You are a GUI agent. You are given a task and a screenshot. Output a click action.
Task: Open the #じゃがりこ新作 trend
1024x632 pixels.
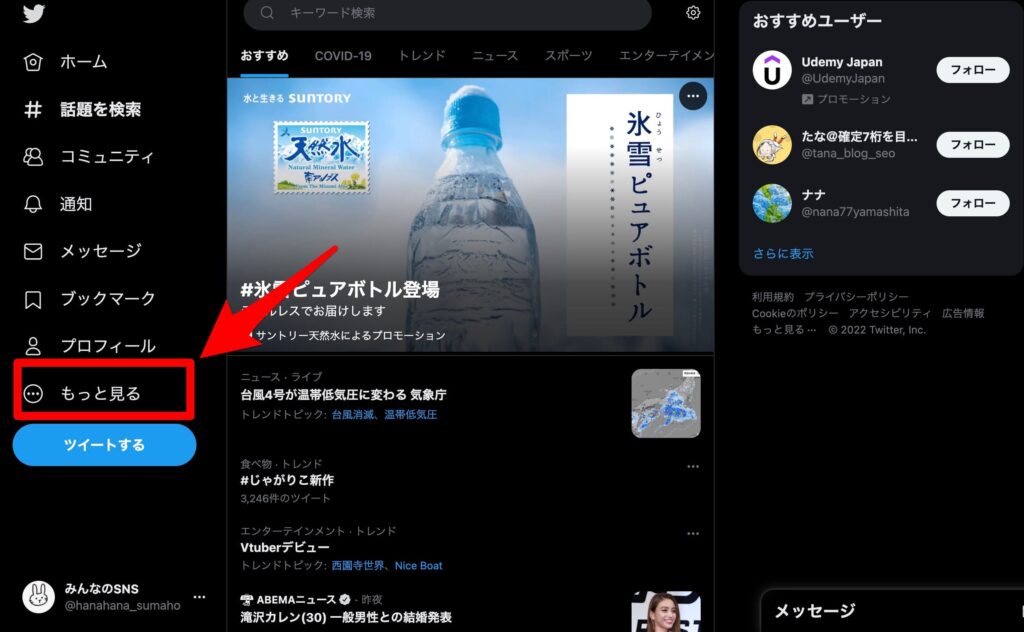(287, 480)
